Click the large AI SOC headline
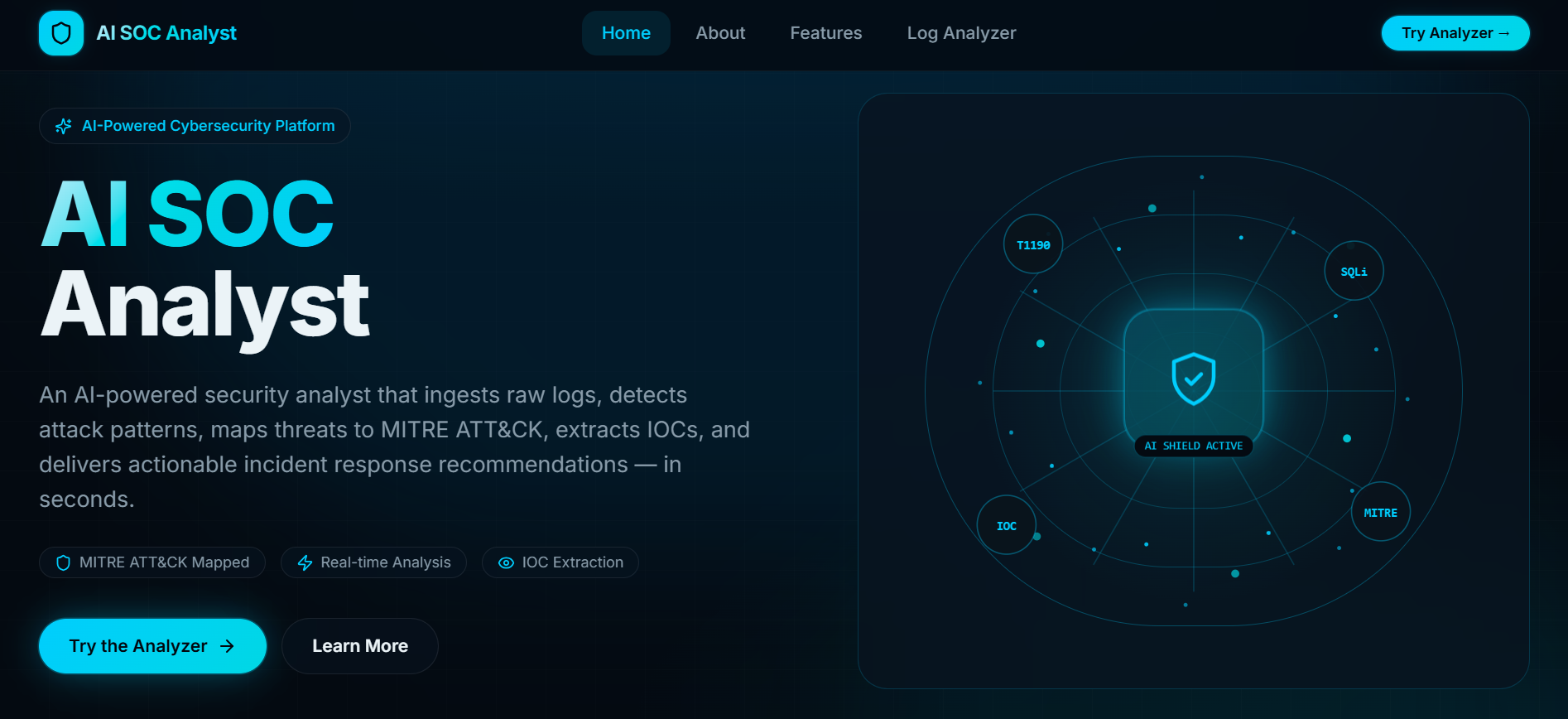This screenshot has height=719, width=1568. [188, 215]
